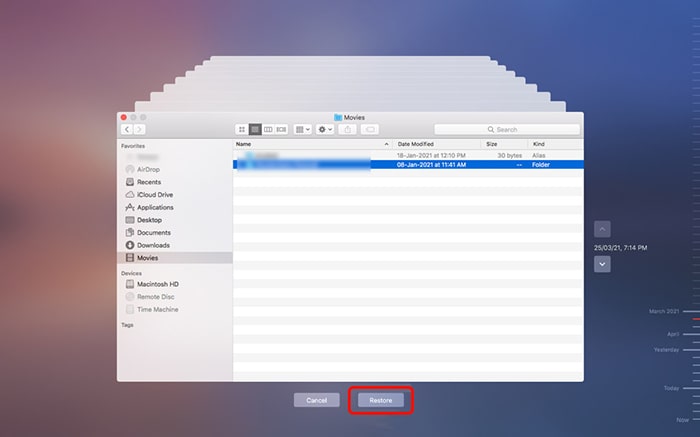Image resolution: width=700 pixels, height=437 pixels.
Task: Click the Search field in toolbar
Action: [x=507, y=129]
